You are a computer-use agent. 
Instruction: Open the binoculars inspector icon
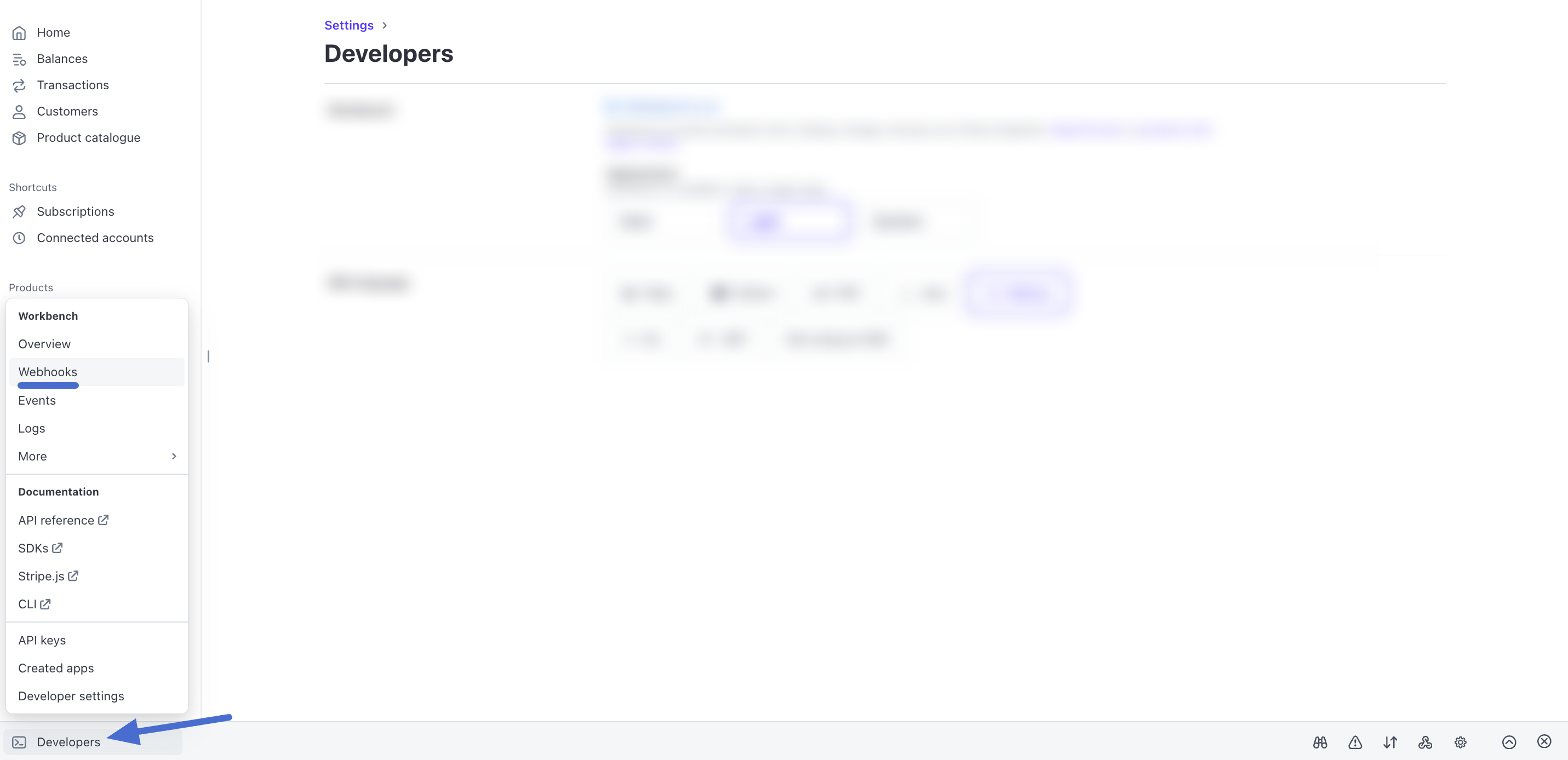tap(1320, 742)
